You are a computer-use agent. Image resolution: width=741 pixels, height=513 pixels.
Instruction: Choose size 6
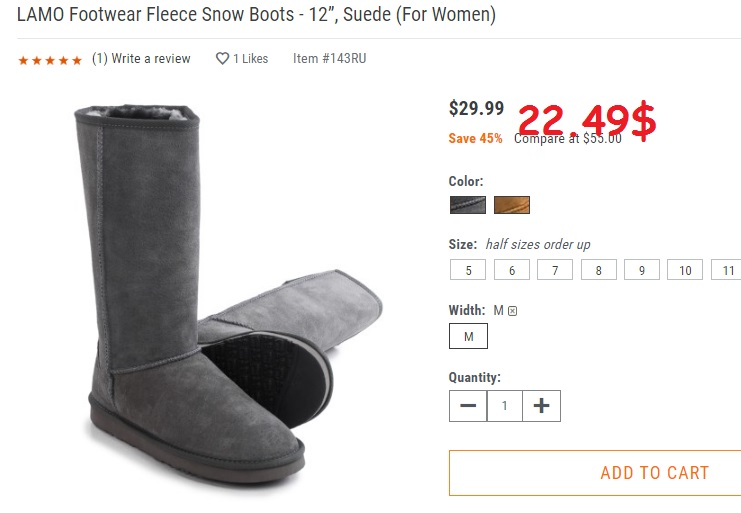pyautogui.click(x=512, y=270)
